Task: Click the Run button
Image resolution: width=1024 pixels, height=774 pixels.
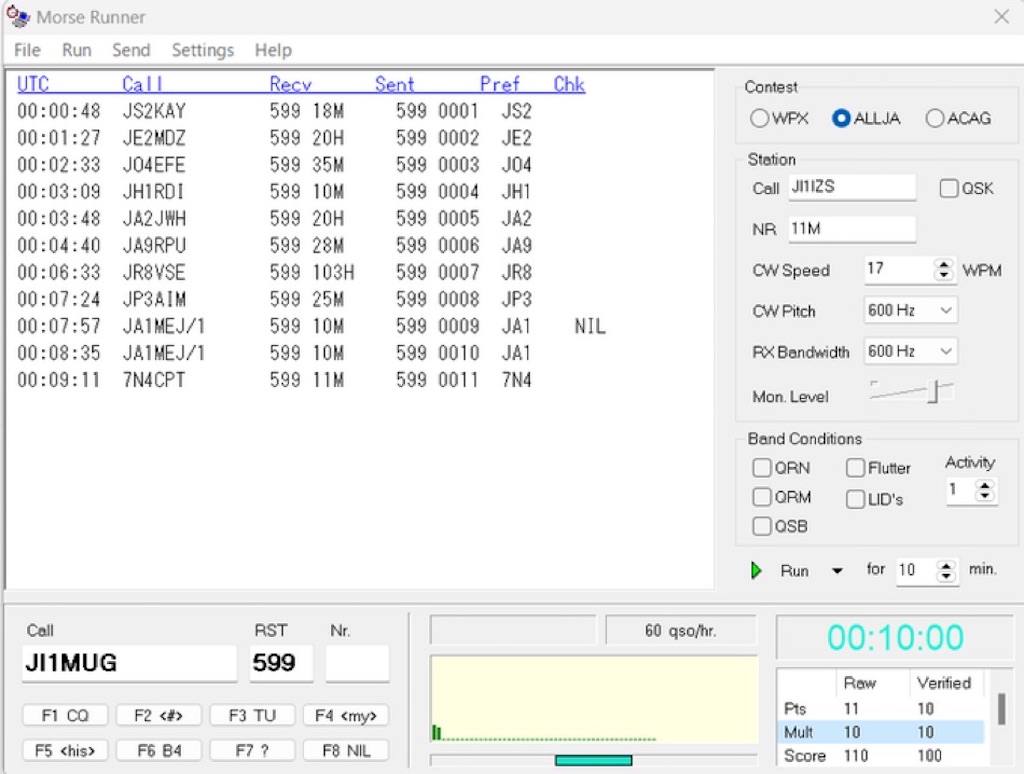Action: [794, 571]
